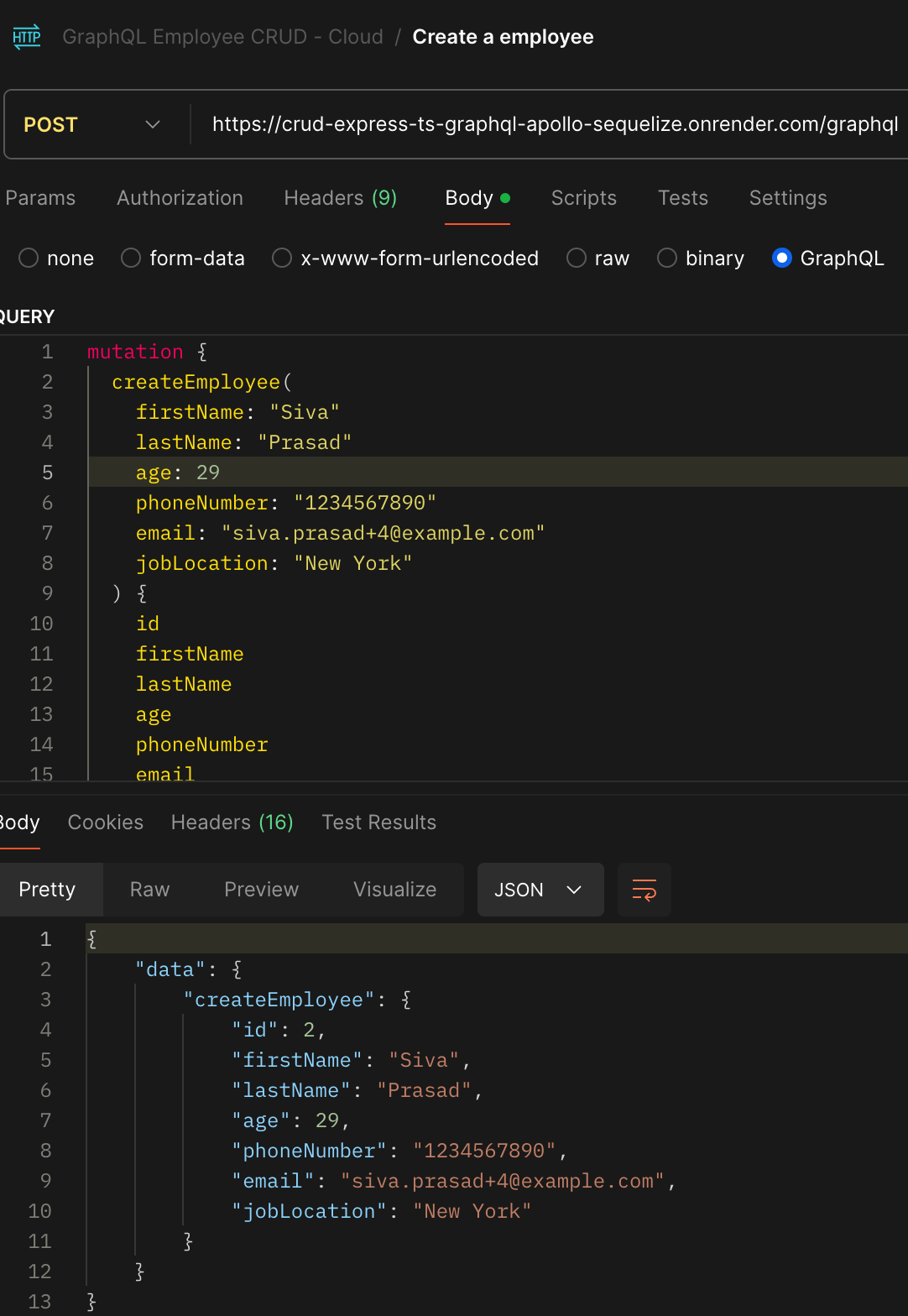Click the "id": 2 response line

(279, 1030)
